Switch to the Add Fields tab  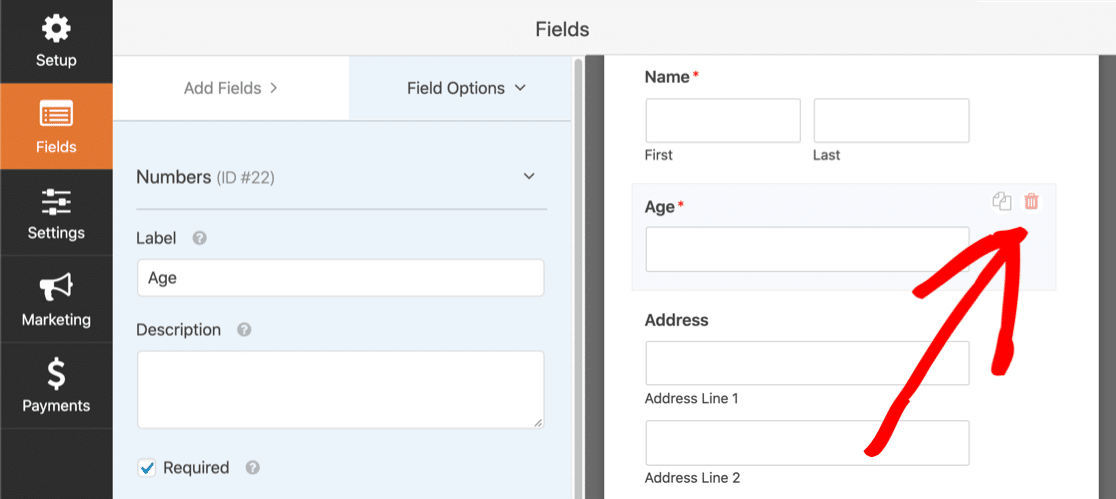pyautogui.click(x=230, y=88)
